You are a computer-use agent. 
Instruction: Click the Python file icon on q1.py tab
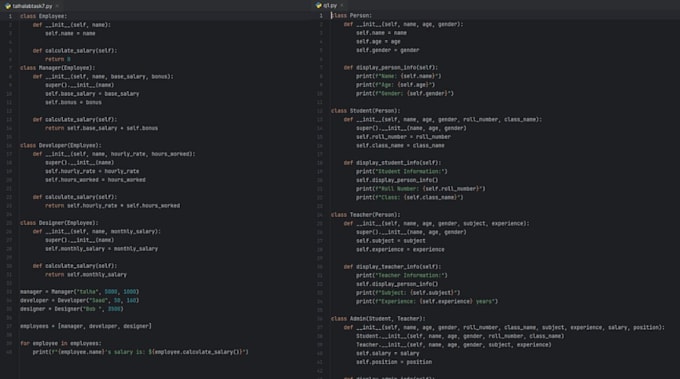point(319,6)
